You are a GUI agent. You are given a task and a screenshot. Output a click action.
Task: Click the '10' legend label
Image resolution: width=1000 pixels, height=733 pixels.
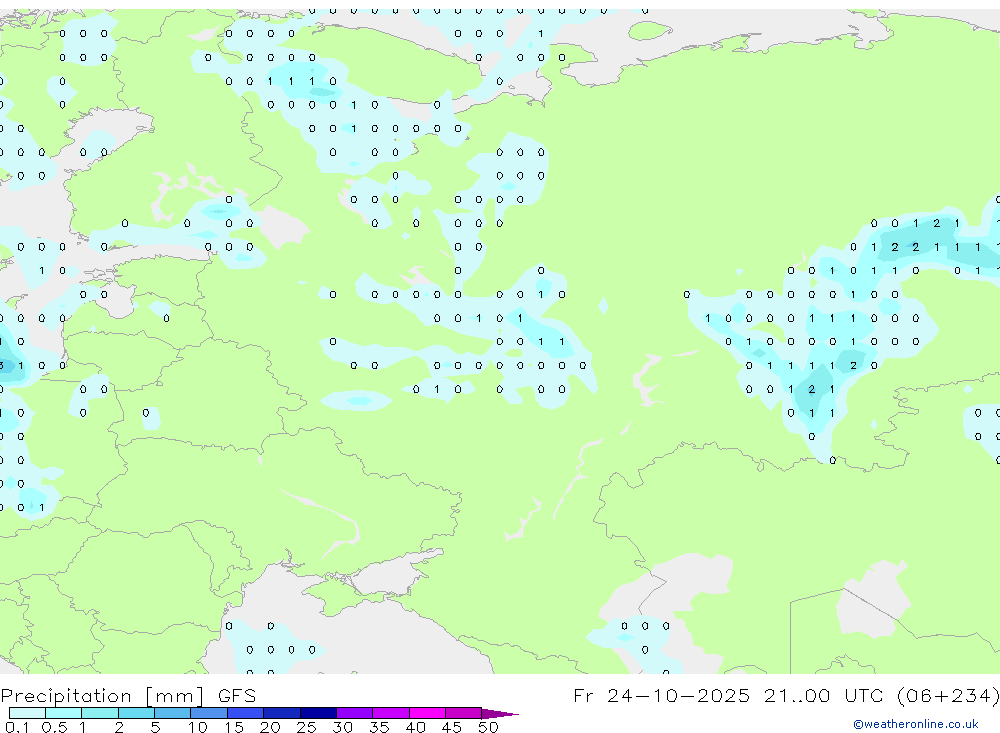click(x=198, y=727)
